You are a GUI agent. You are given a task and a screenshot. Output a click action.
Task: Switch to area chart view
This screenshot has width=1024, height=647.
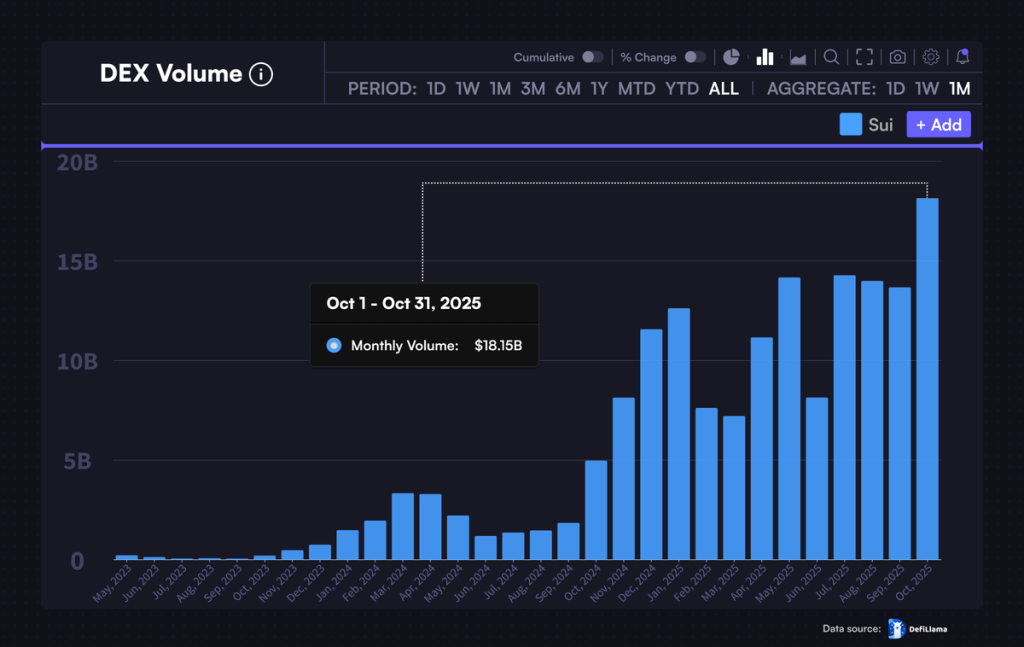point(798,57)
